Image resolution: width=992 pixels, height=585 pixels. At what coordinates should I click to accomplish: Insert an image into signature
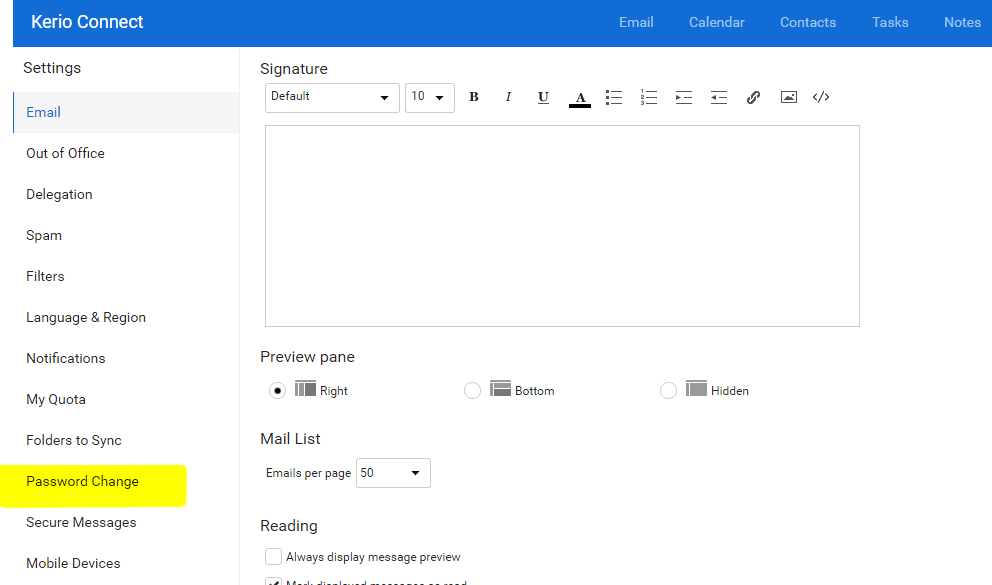point(789,97)
